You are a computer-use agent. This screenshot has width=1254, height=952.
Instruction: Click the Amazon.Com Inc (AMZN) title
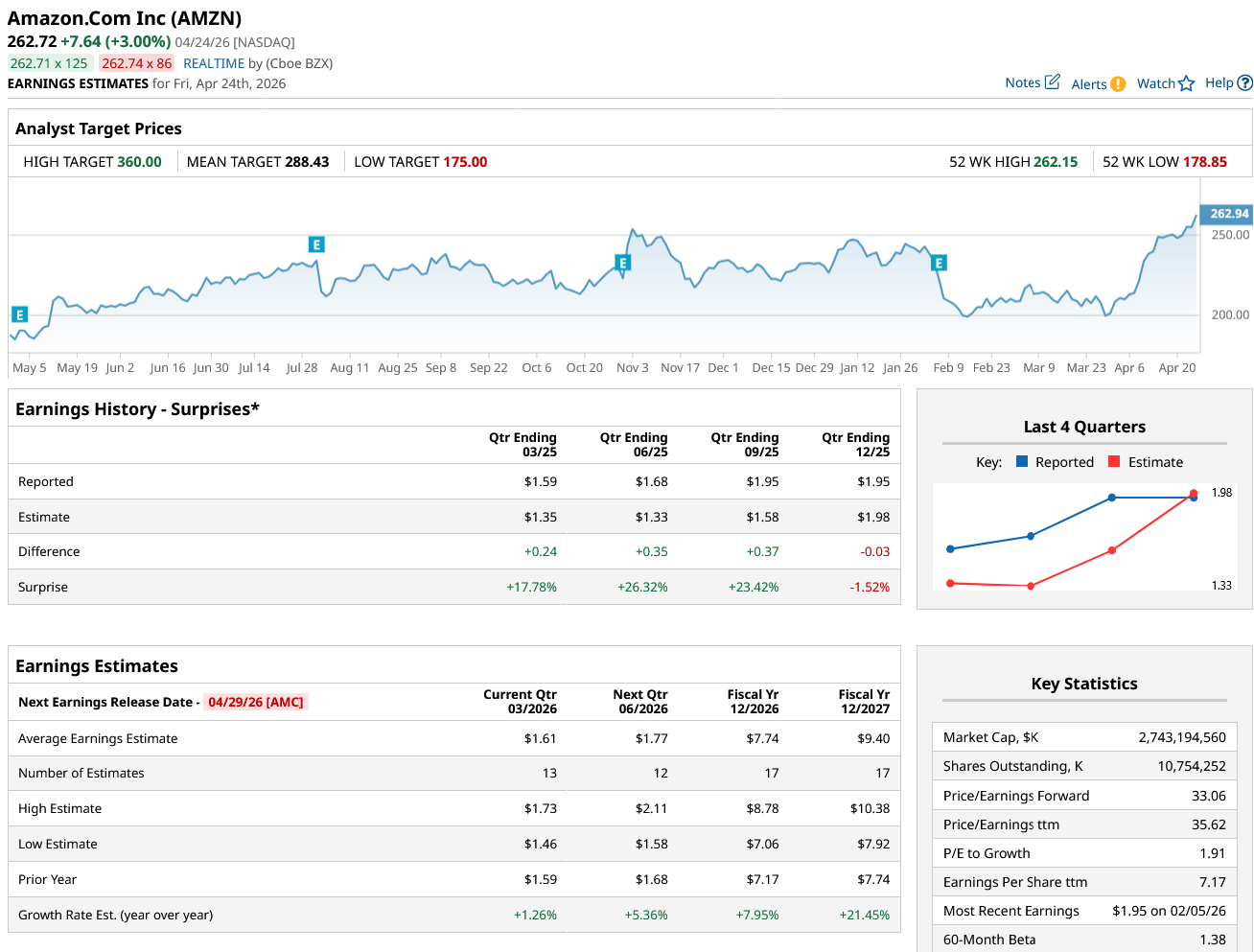[125, 18]
